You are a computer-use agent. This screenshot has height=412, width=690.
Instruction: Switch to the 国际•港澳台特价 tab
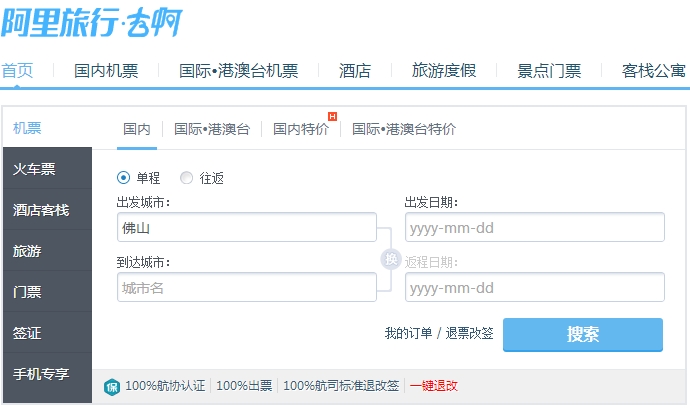tap(404, 129)
